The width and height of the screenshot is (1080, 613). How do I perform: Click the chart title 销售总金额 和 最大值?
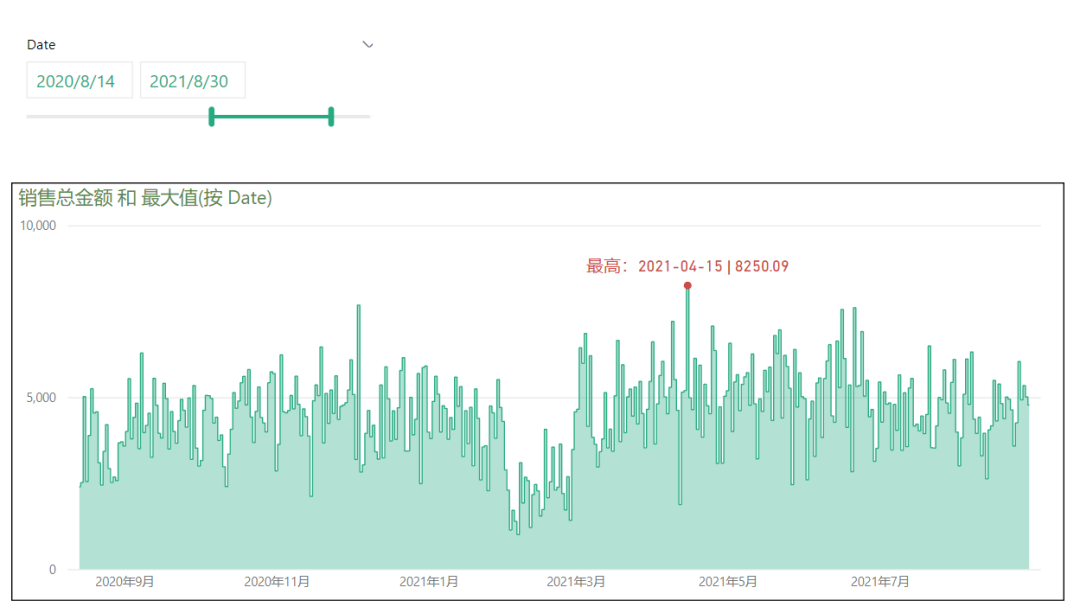click(x=145, y=198)
